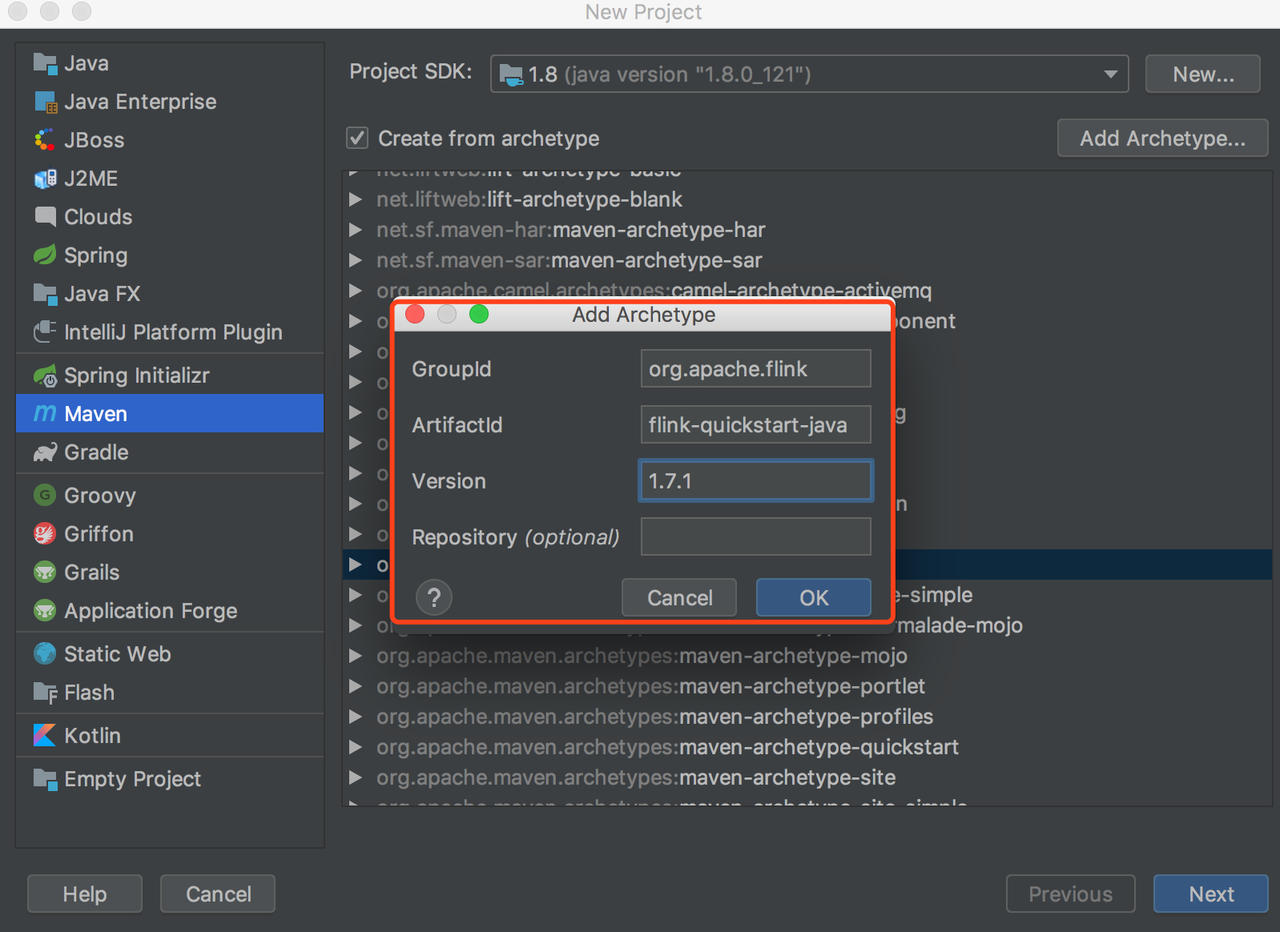Click the Gradle elephant icon
1280x932 pixels.
tap(45, 452)
